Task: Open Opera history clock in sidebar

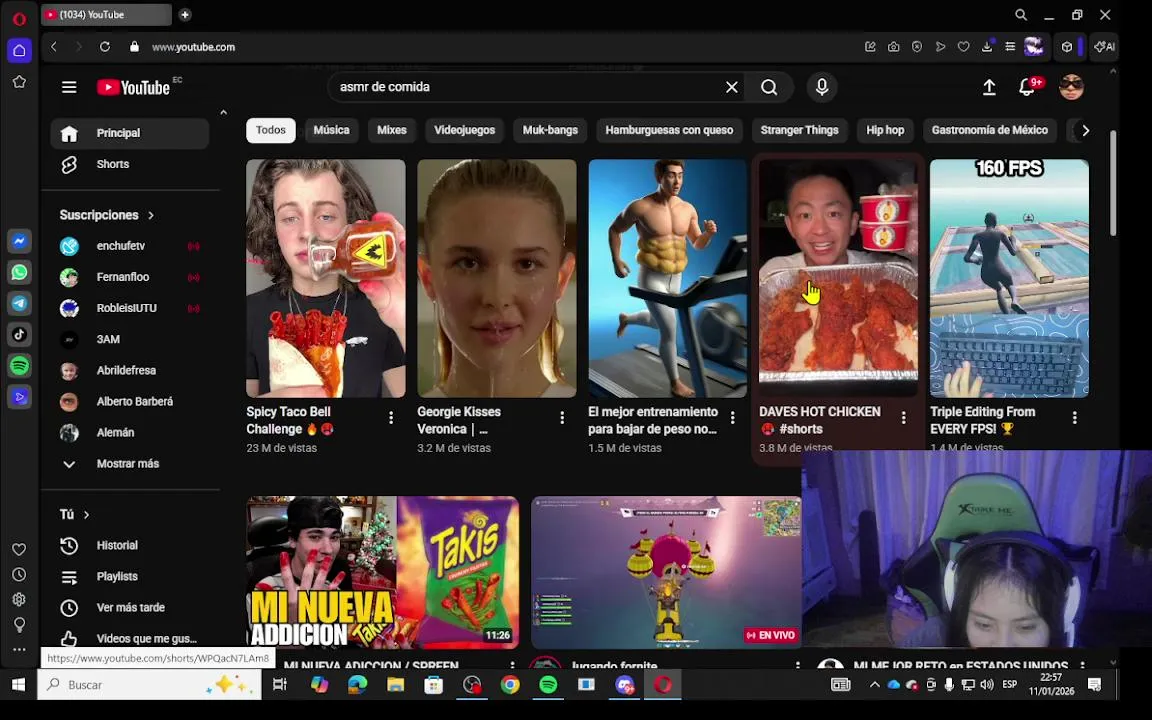Action: click(20, 575)
